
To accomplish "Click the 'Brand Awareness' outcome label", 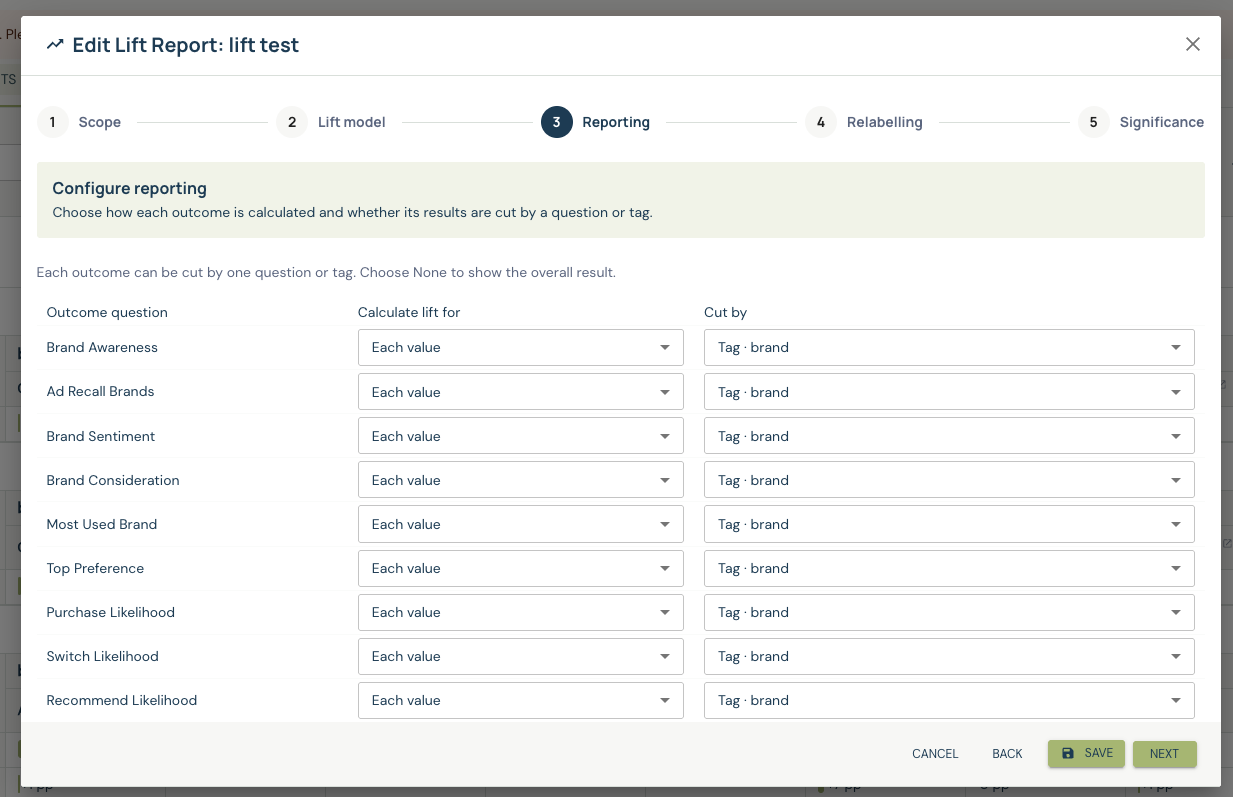I will coord(102,347).
